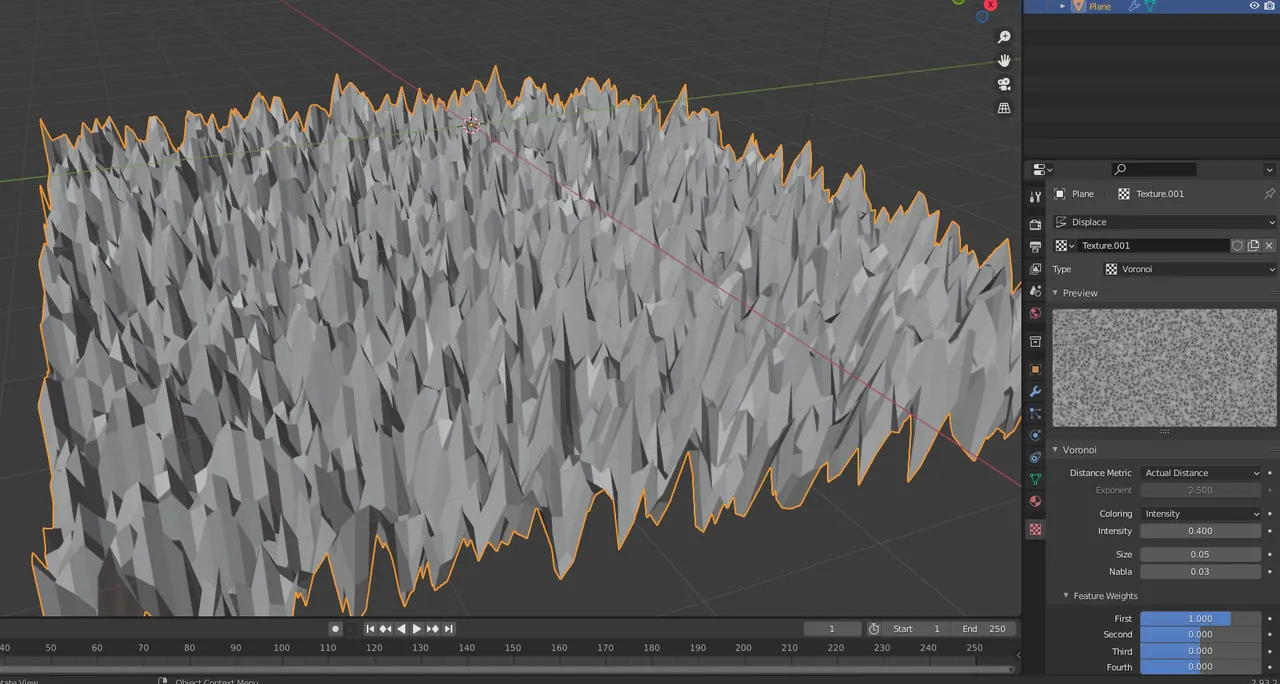The width and height of the screenshot is (1280, 684).
Task: Hide Plane in viewport via eye icon
Action: (x=1254, y=6)
